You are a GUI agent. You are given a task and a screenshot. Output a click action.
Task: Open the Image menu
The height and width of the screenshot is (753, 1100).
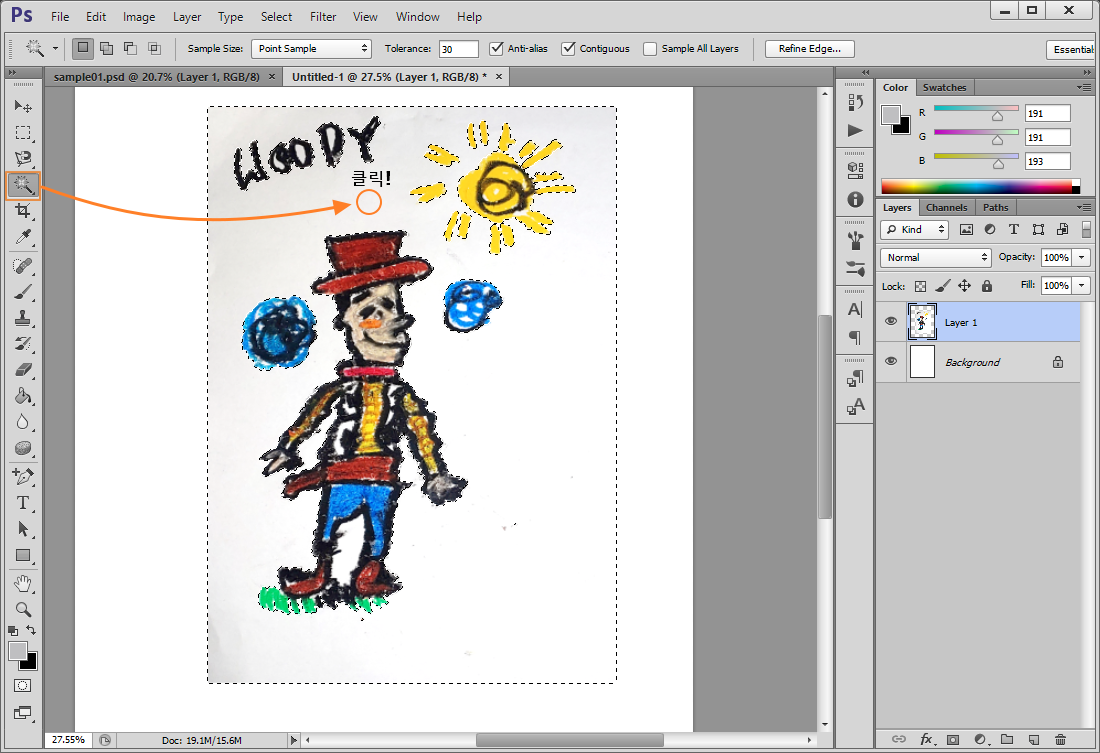click(x=139, y=17)
